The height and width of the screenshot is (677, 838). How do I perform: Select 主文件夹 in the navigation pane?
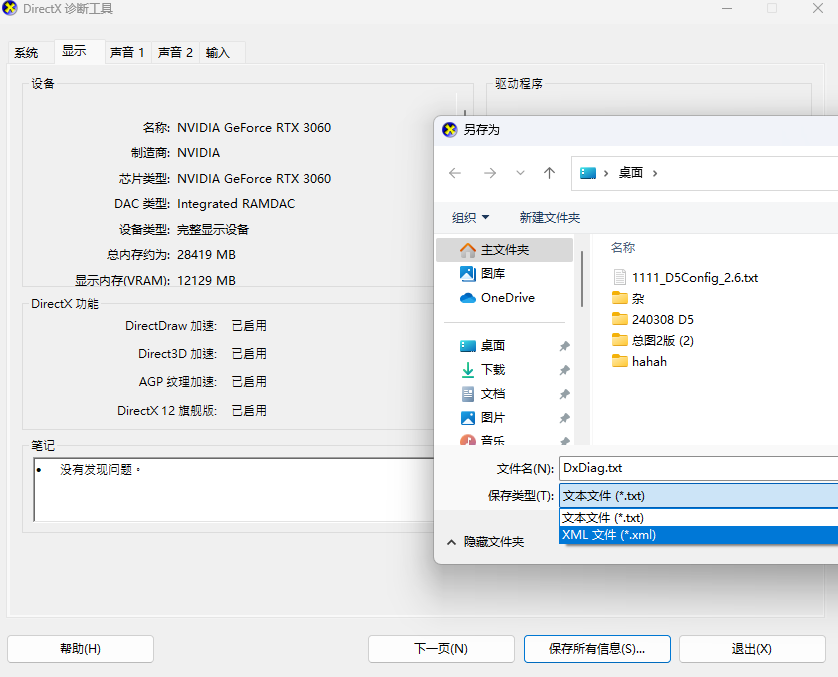point(505,250)
